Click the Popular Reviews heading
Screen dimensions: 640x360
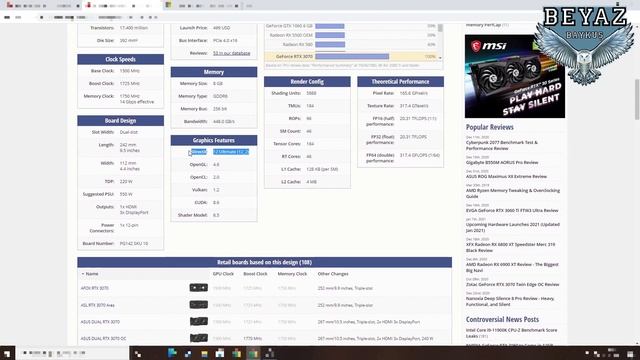click(x=490, y=127)
